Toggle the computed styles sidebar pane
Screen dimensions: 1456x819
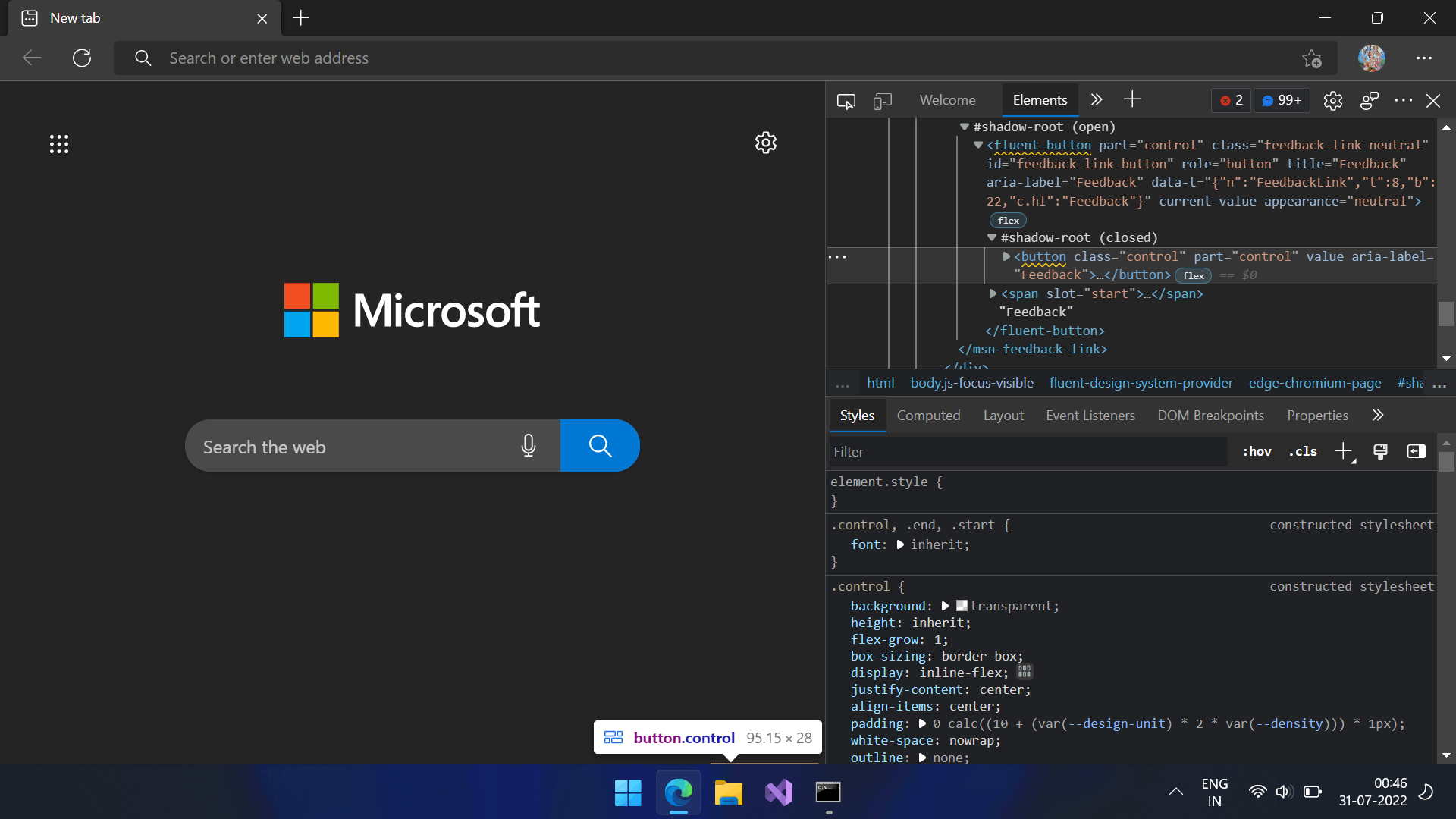(1416, 452)
